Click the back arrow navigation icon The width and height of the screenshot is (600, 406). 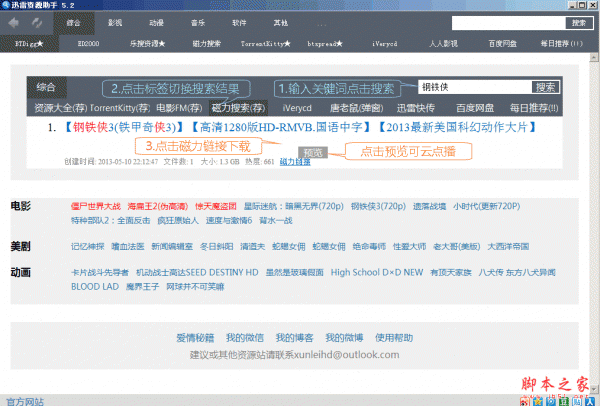(x=13, y=23)
